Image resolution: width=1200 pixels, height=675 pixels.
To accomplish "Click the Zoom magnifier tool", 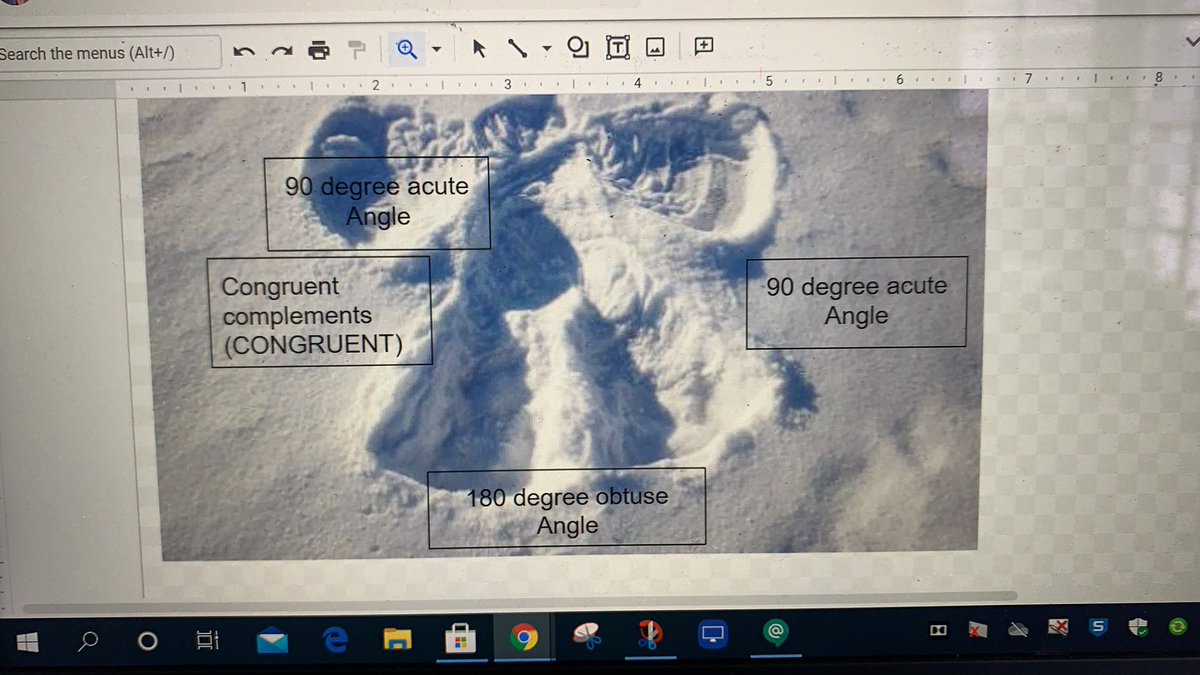I will click(x=407, y=48).
